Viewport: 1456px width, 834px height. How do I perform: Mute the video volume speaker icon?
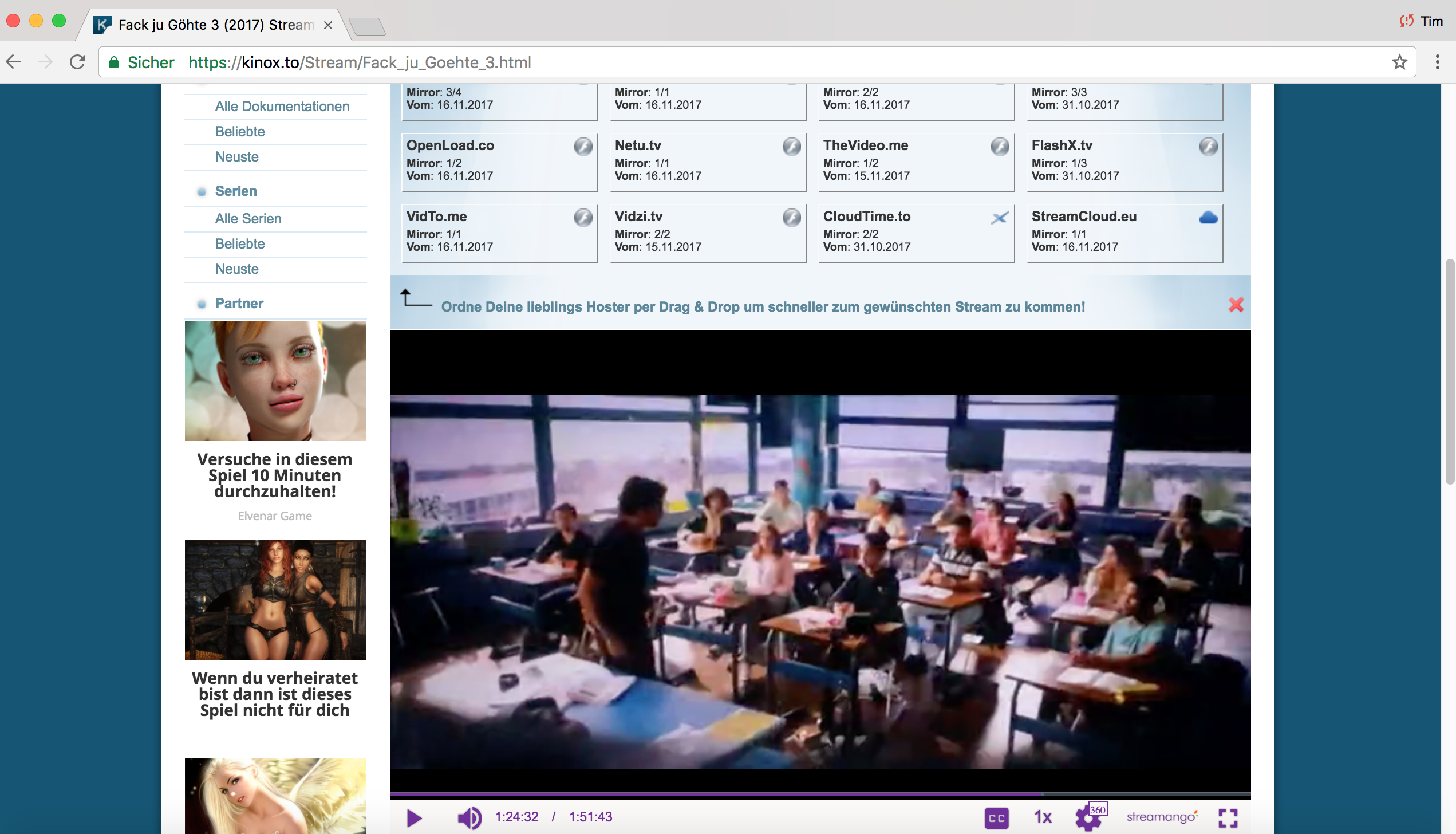(469, 817)
